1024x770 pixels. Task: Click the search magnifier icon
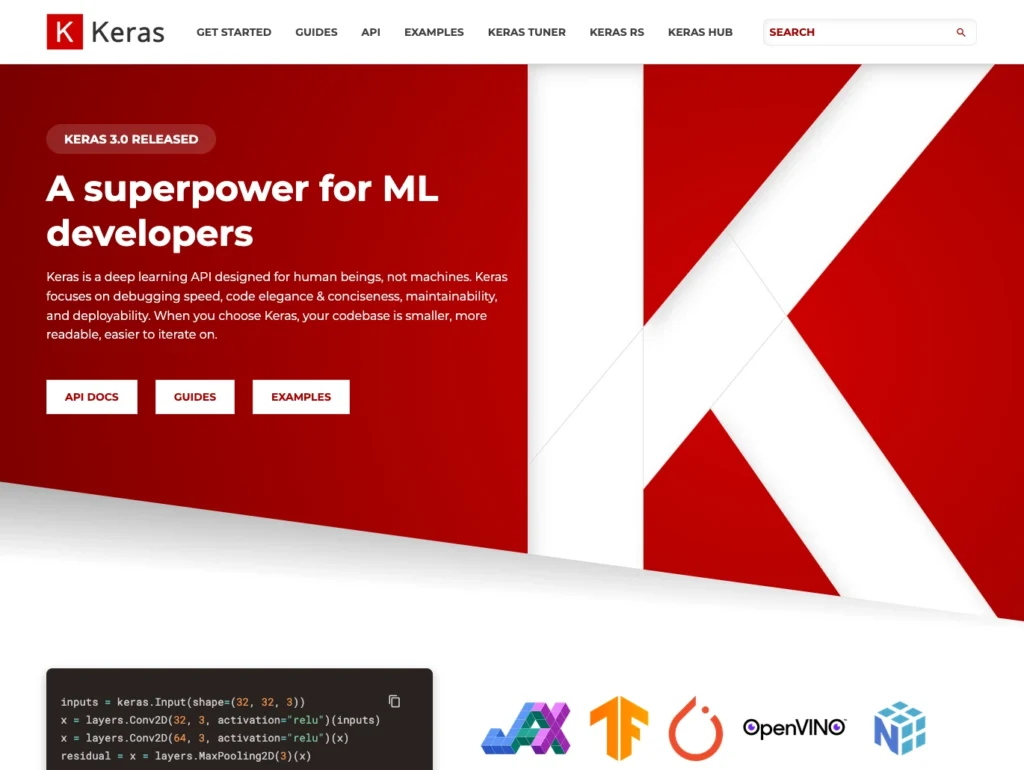[958, 32]
